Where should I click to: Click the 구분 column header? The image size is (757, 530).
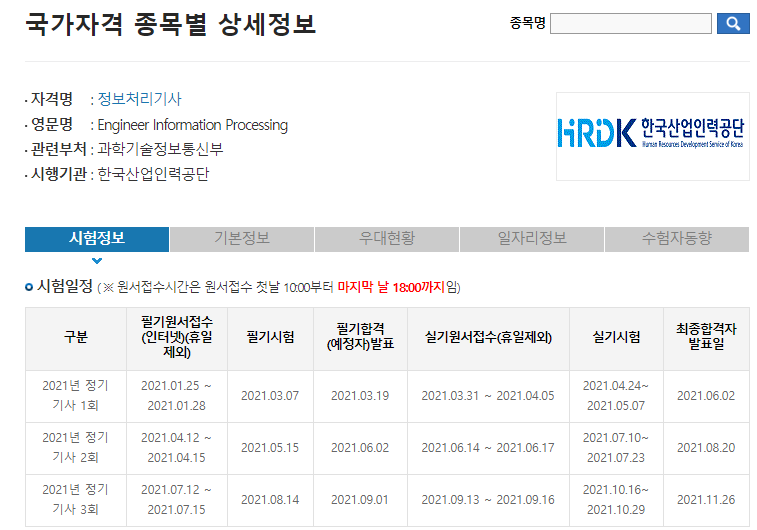(76, 337)
